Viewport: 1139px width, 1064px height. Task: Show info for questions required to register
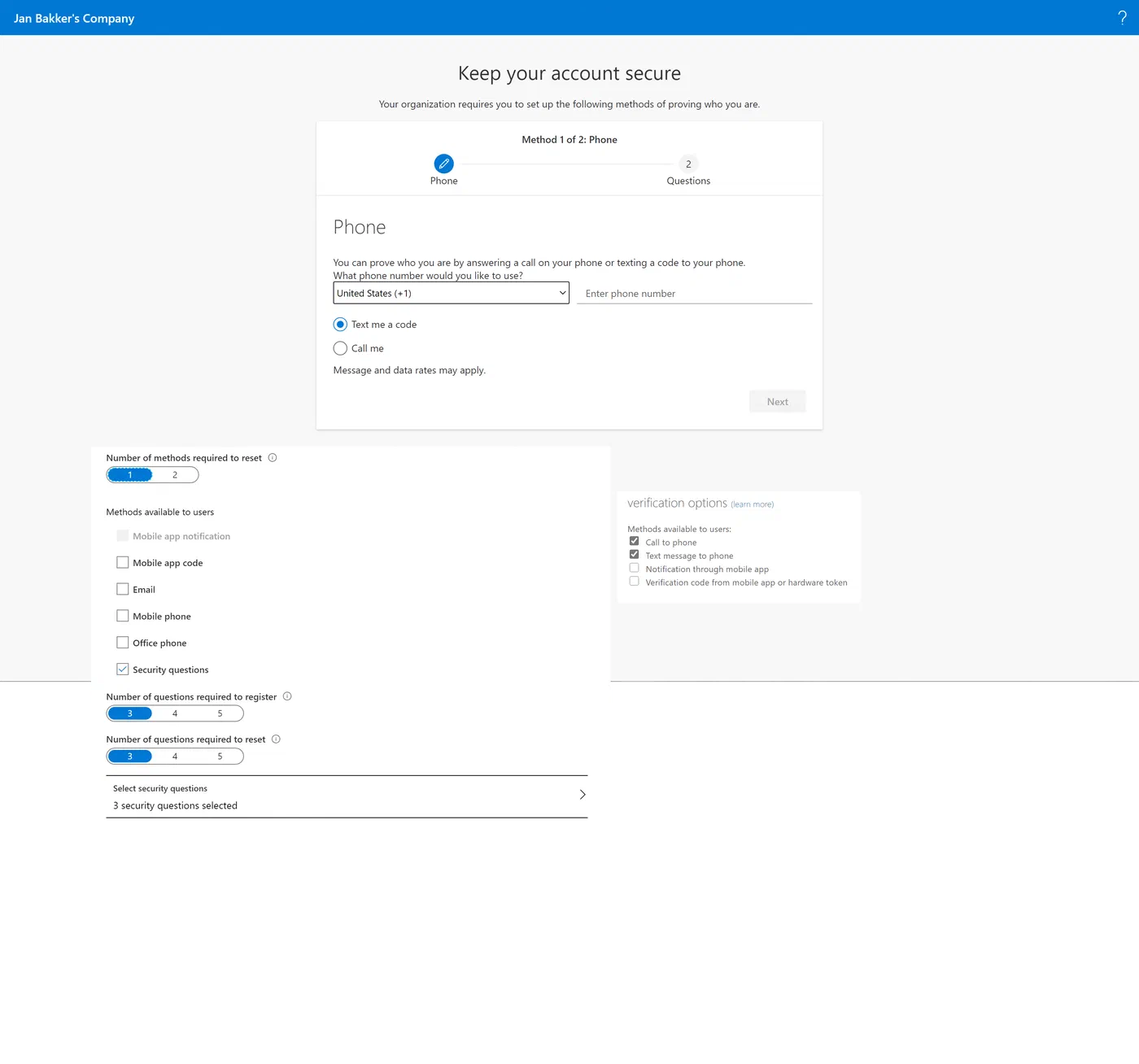pyautogui.click(x=287, y=696)
